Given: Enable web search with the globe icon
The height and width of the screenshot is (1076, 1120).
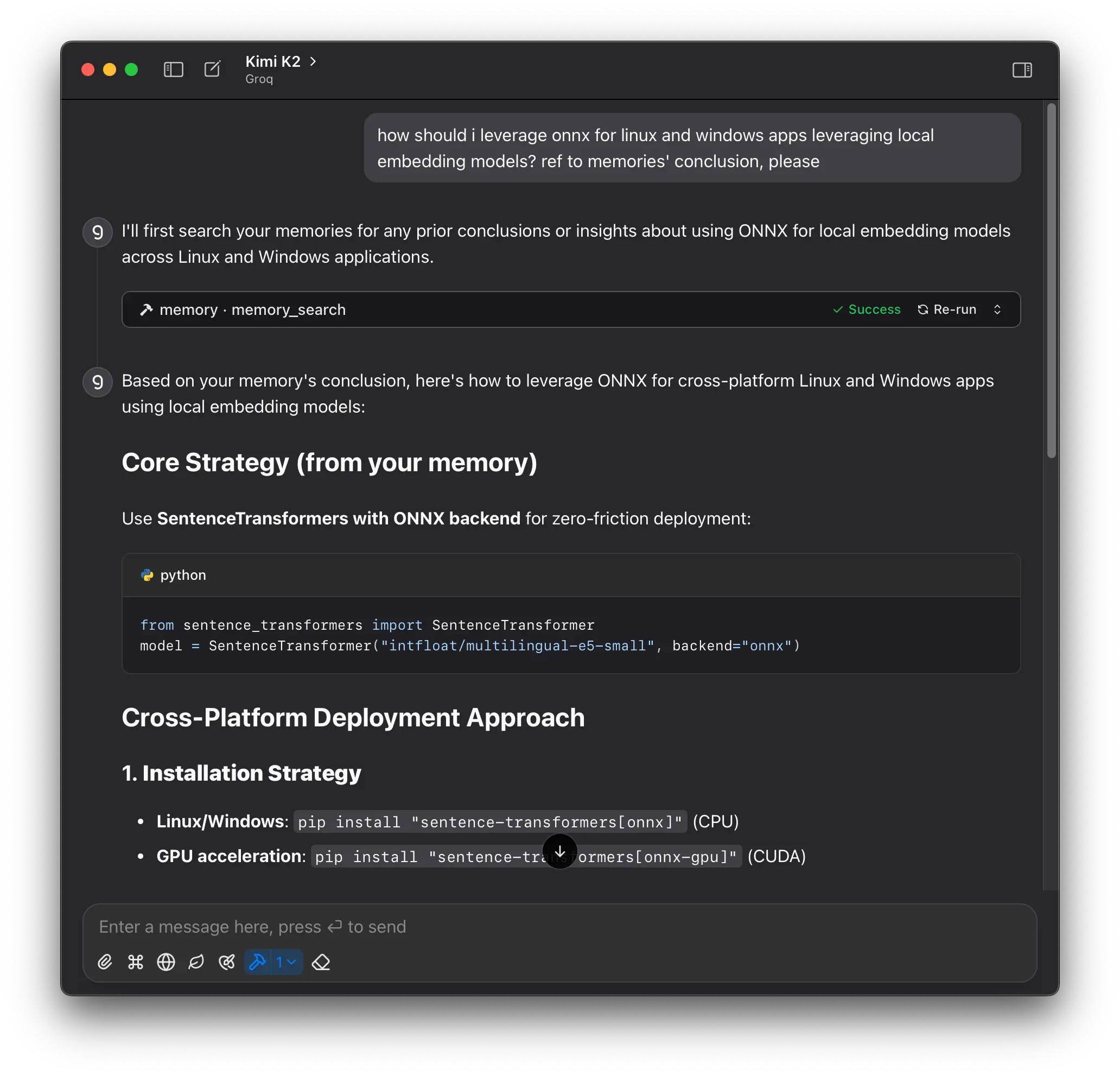Looking at the screenshot, I should pyautogui.click(x=166, y=962).
